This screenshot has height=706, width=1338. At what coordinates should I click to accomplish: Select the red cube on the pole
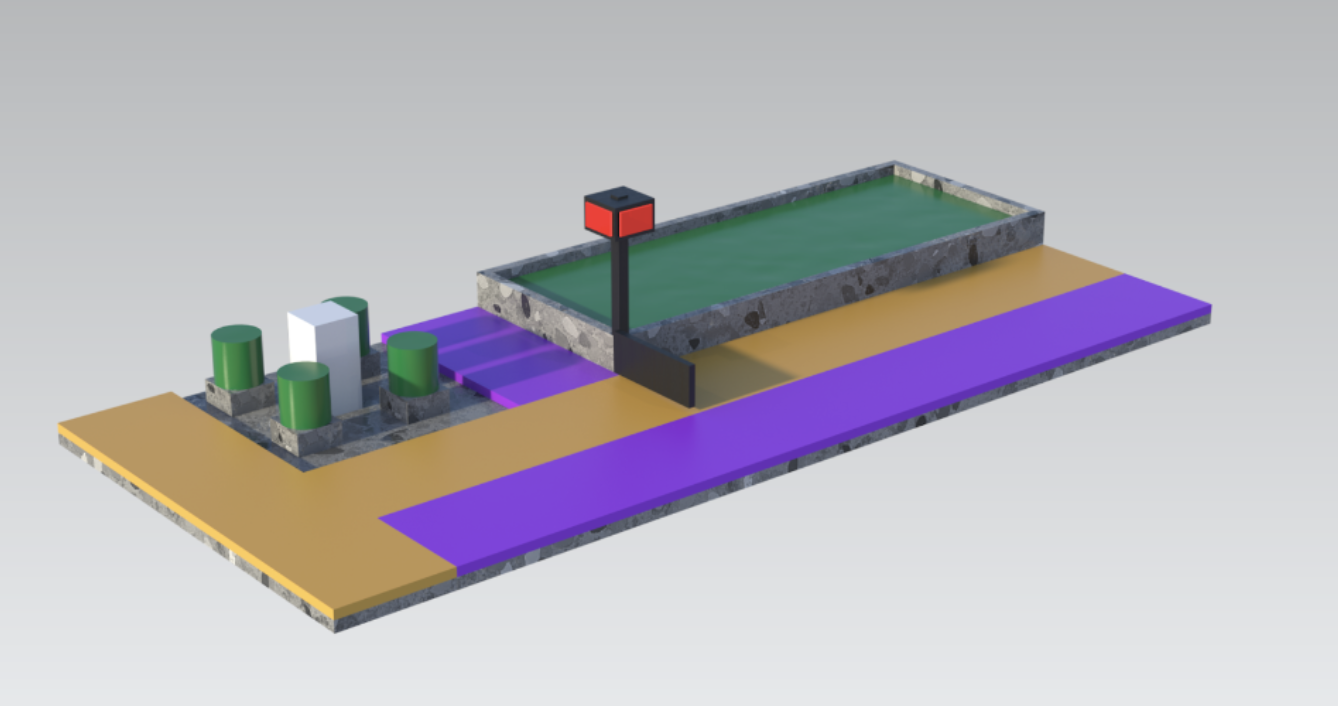click(x=619, y=210)
